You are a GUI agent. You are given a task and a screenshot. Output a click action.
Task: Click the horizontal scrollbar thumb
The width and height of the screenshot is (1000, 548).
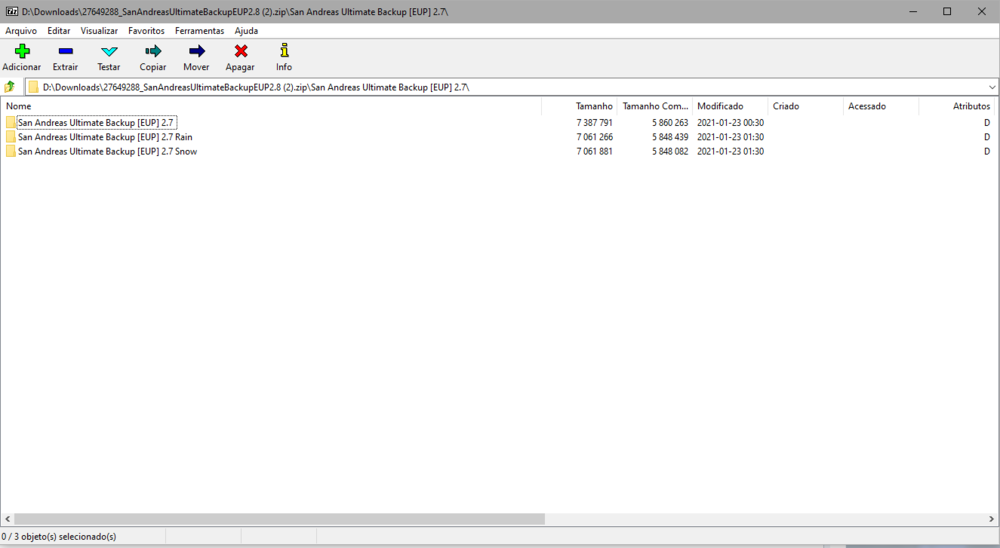coord(279,519)
